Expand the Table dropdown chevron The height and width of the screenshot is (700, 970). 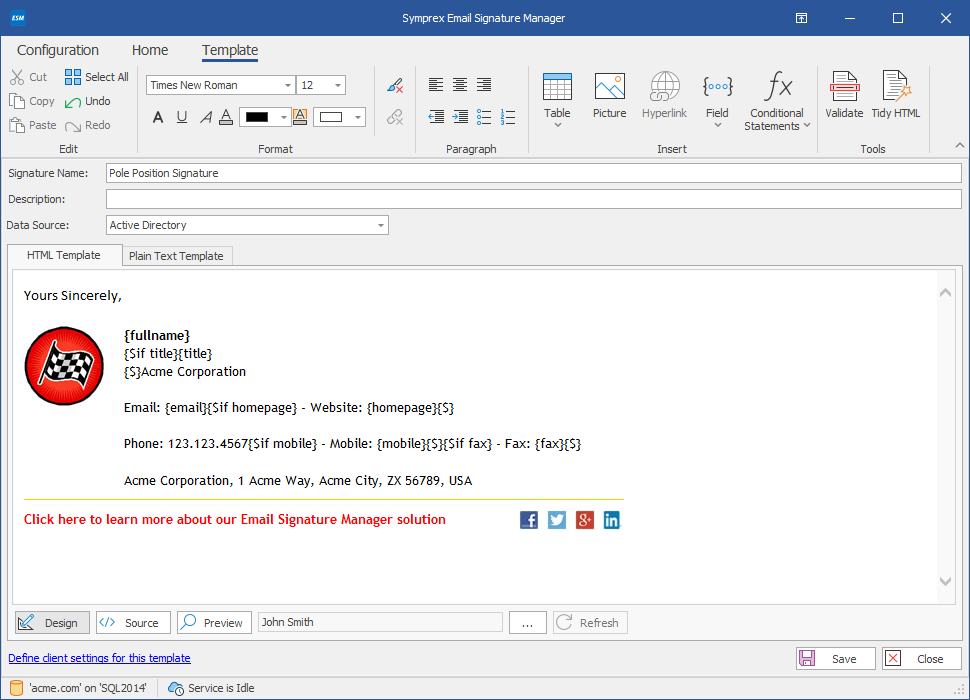557,125
